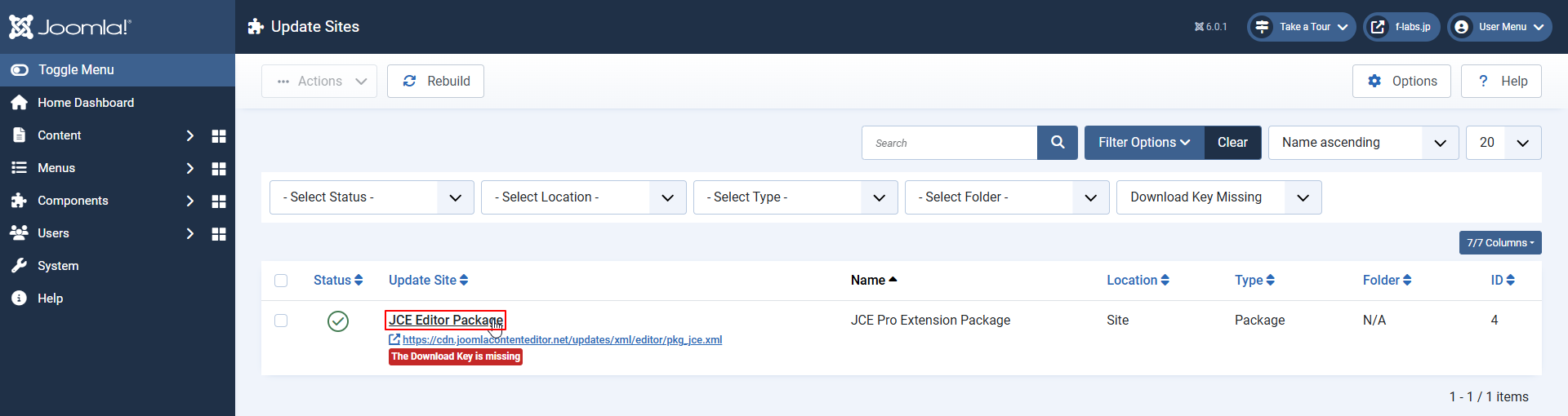Sort by Type column
The height and width of the screenshot is (416, 1568).
point(1254,280)
